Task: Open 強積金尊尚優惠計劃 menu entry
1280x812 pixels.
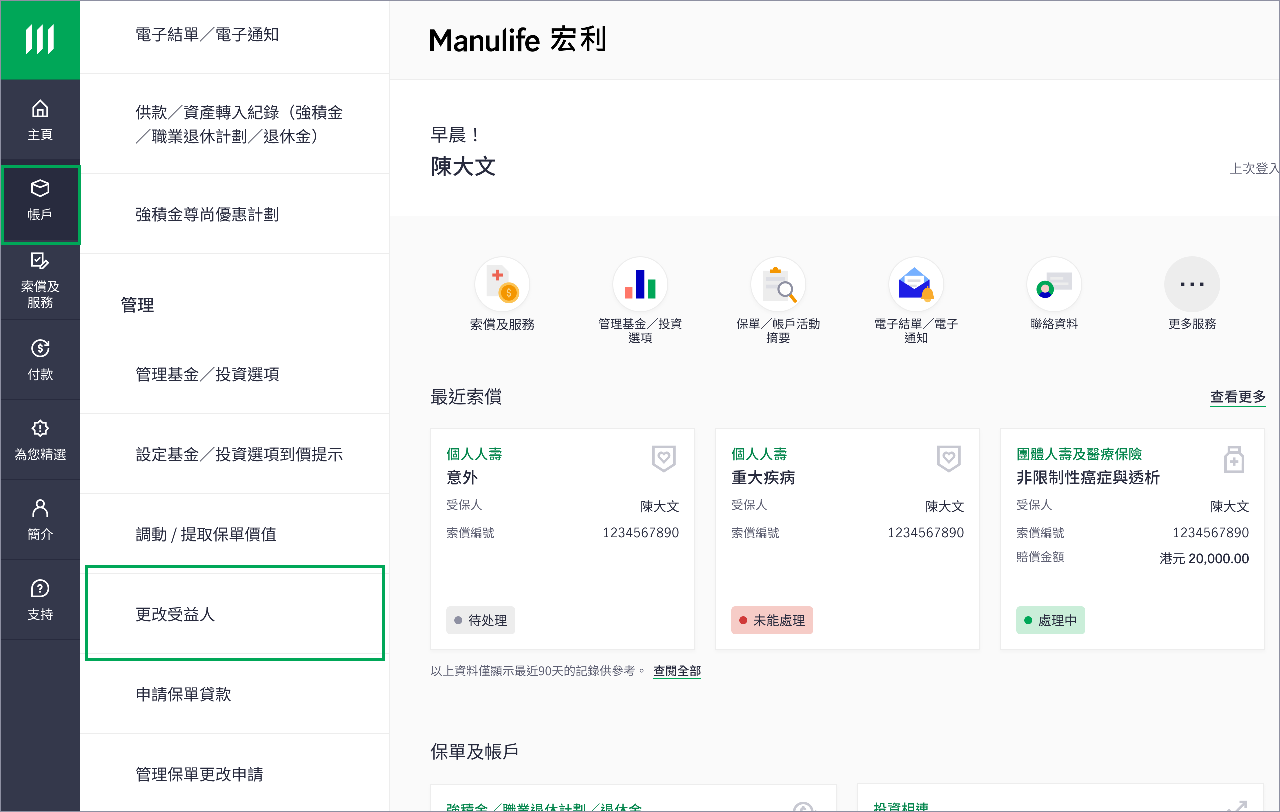Action: [x=234, y=214]
